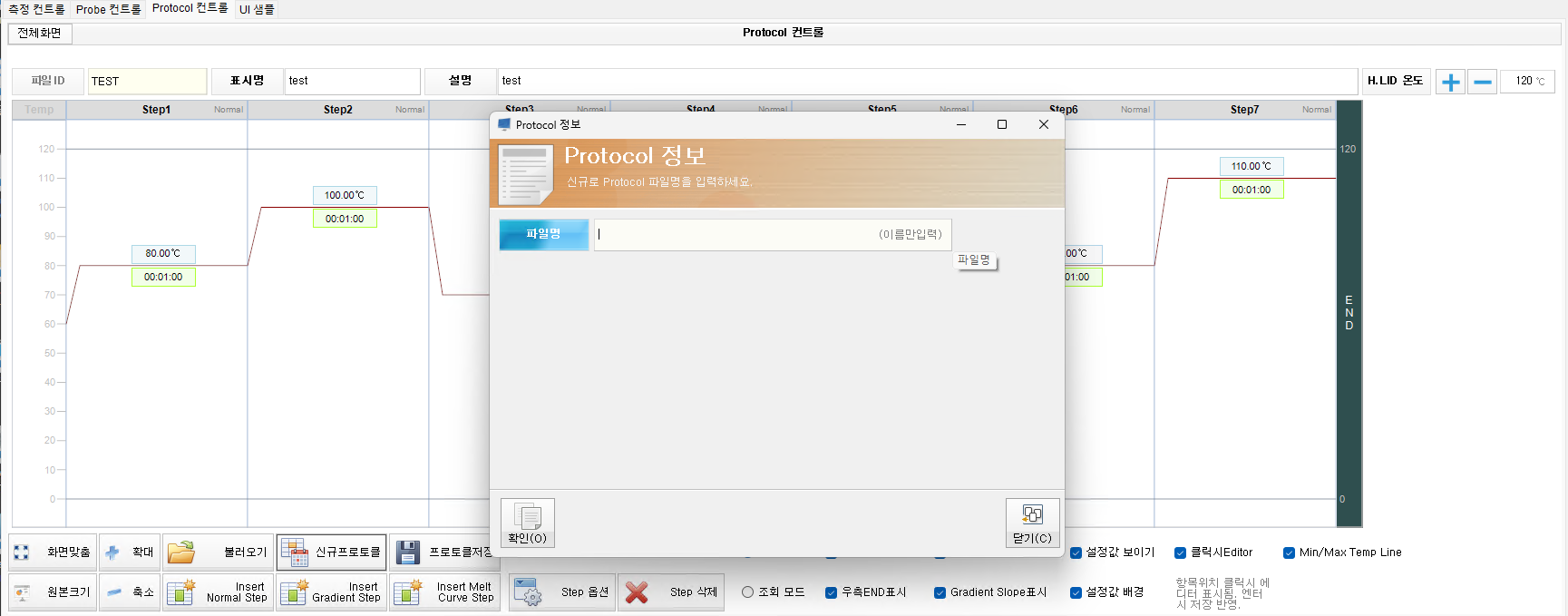The width and height of the screenshot is (1568, 616).
Task: Increase the H.LID temperature with the plus
Action: (1450, 82)
